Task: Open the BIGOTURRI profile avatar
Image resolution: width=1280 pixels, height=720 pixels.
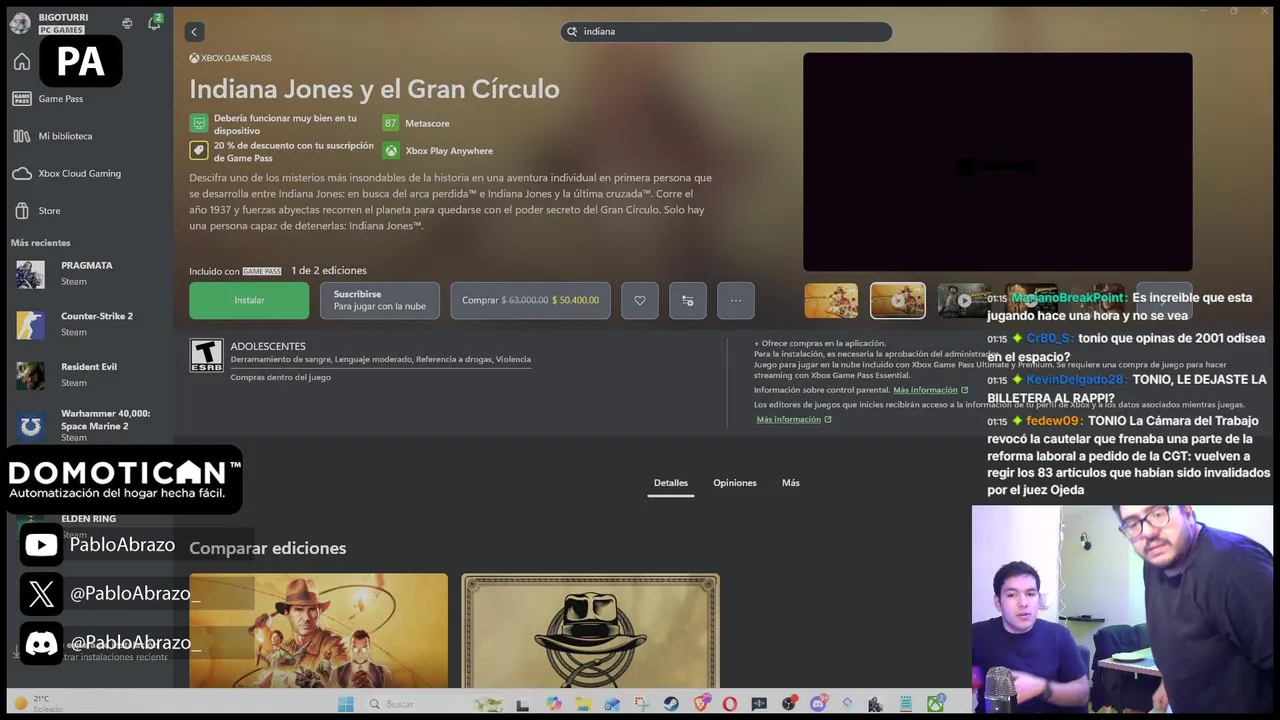Action: 20,23
